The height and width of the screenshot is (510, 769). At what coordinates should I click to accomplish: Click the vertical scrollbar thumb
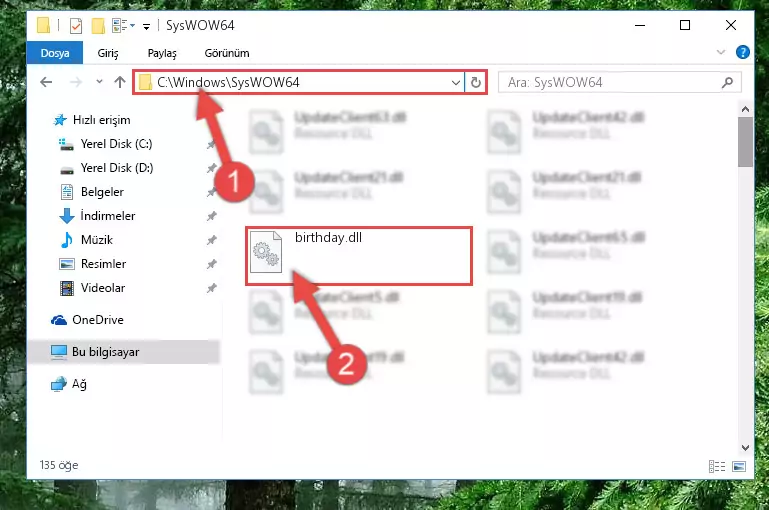point(745,142)
